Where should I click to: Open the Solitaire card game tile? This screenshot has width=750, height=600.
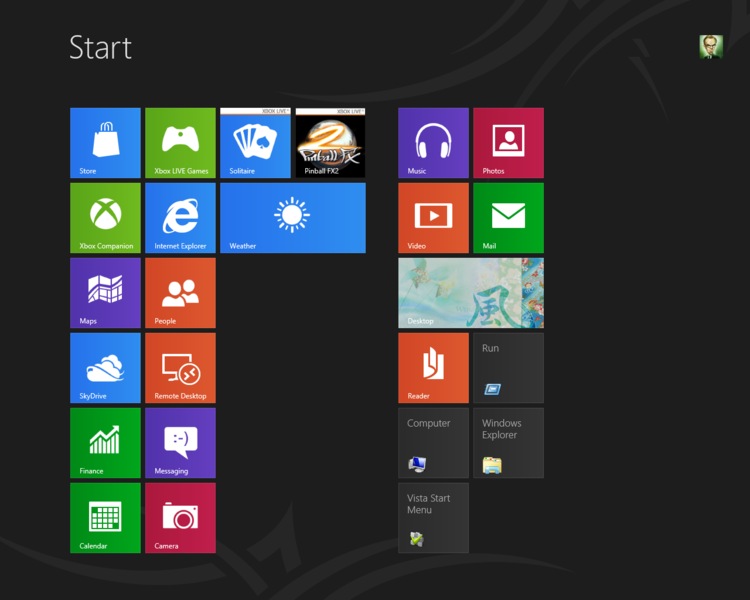255,143
